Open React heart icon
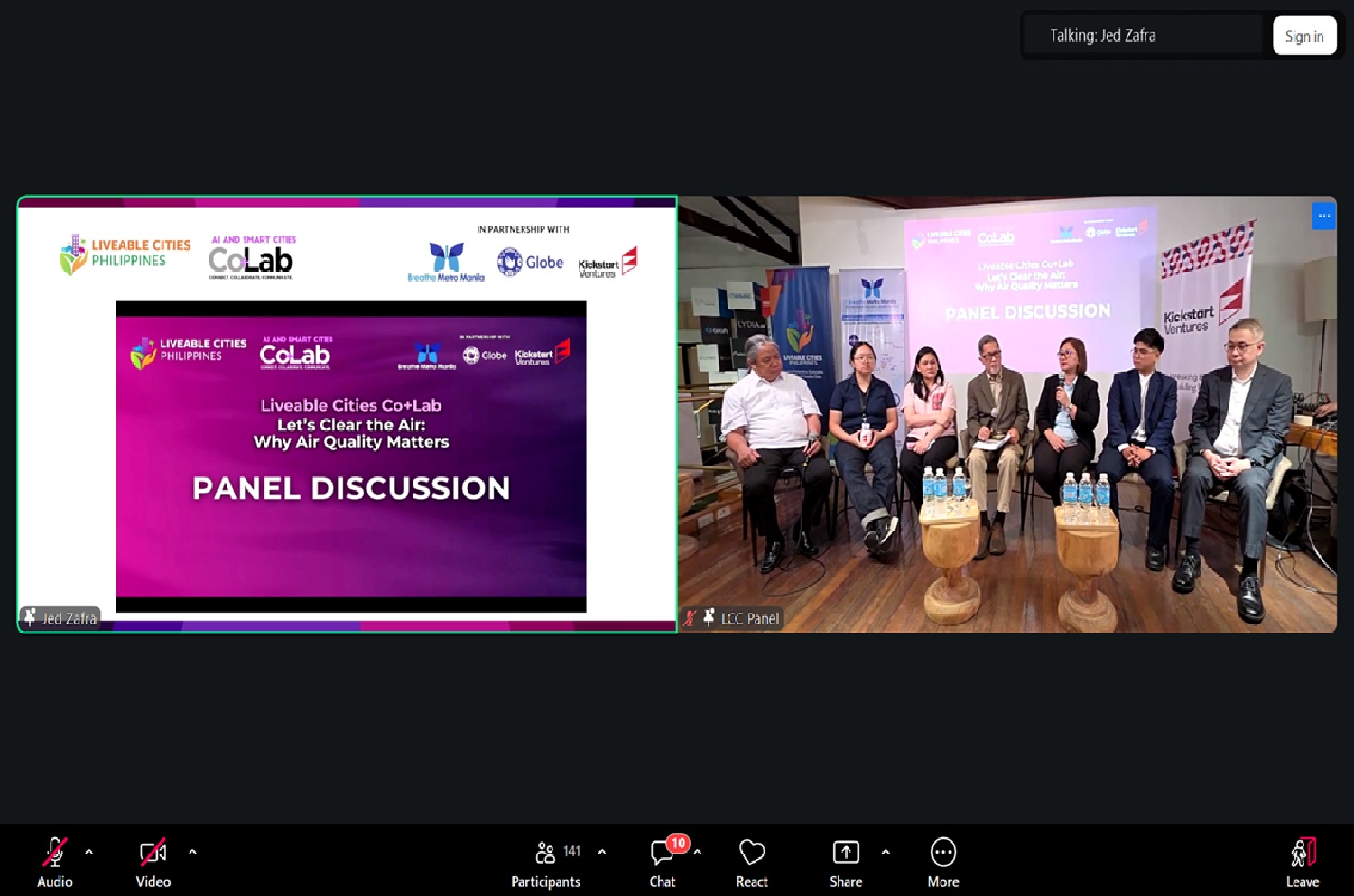 pos(751,853)
